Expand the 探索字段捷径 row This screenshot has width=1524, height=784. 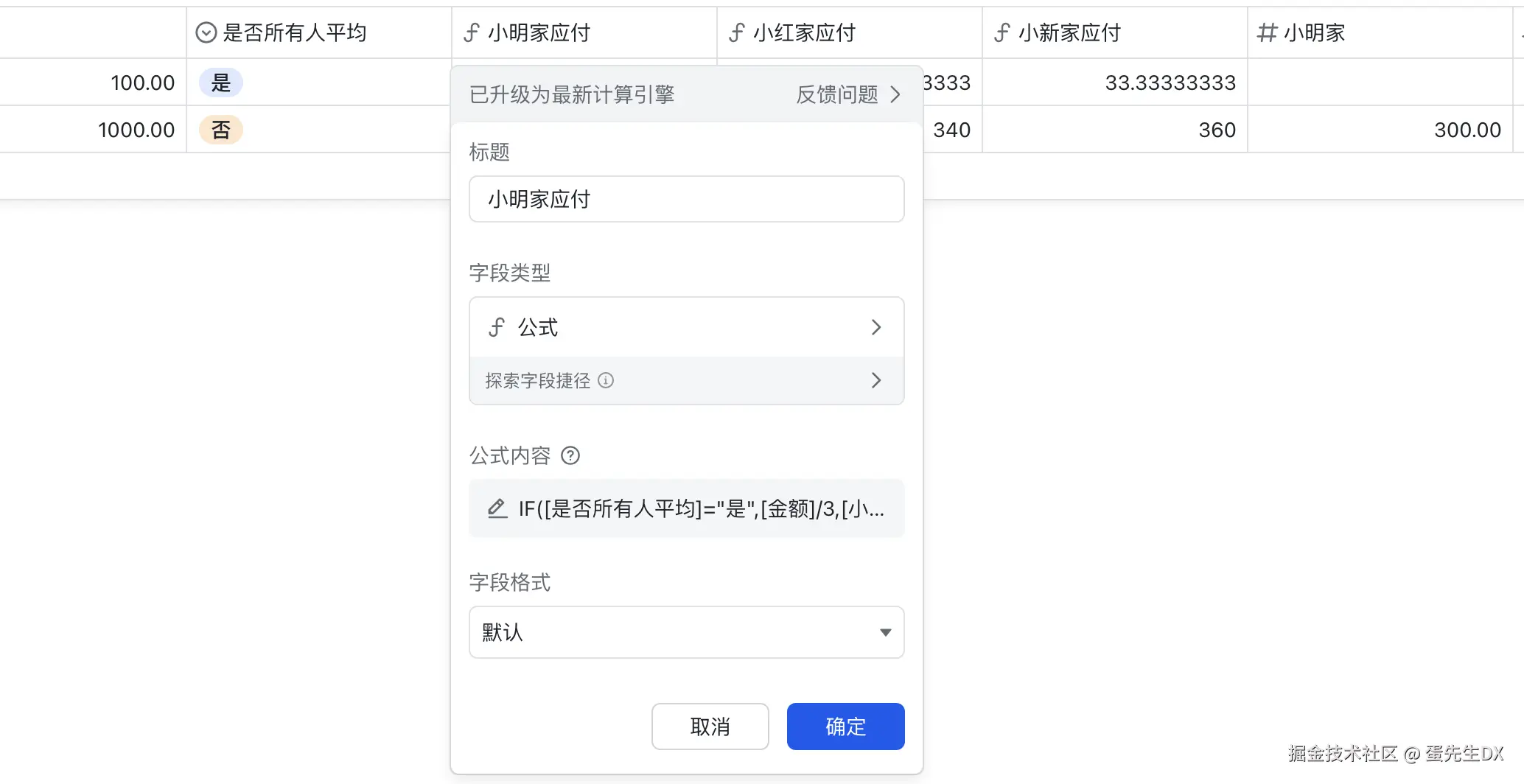coord(686,380)
